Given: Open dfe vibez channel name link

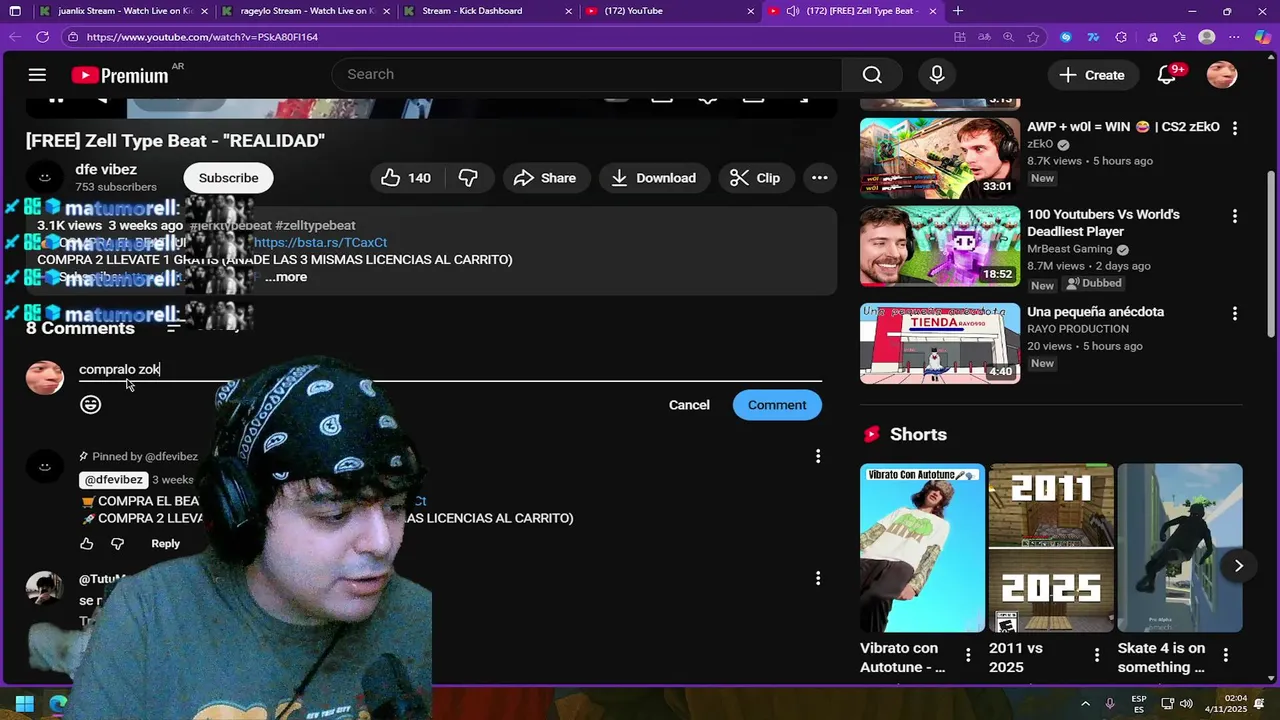Looking at the screenshot, I should point(106,170).
